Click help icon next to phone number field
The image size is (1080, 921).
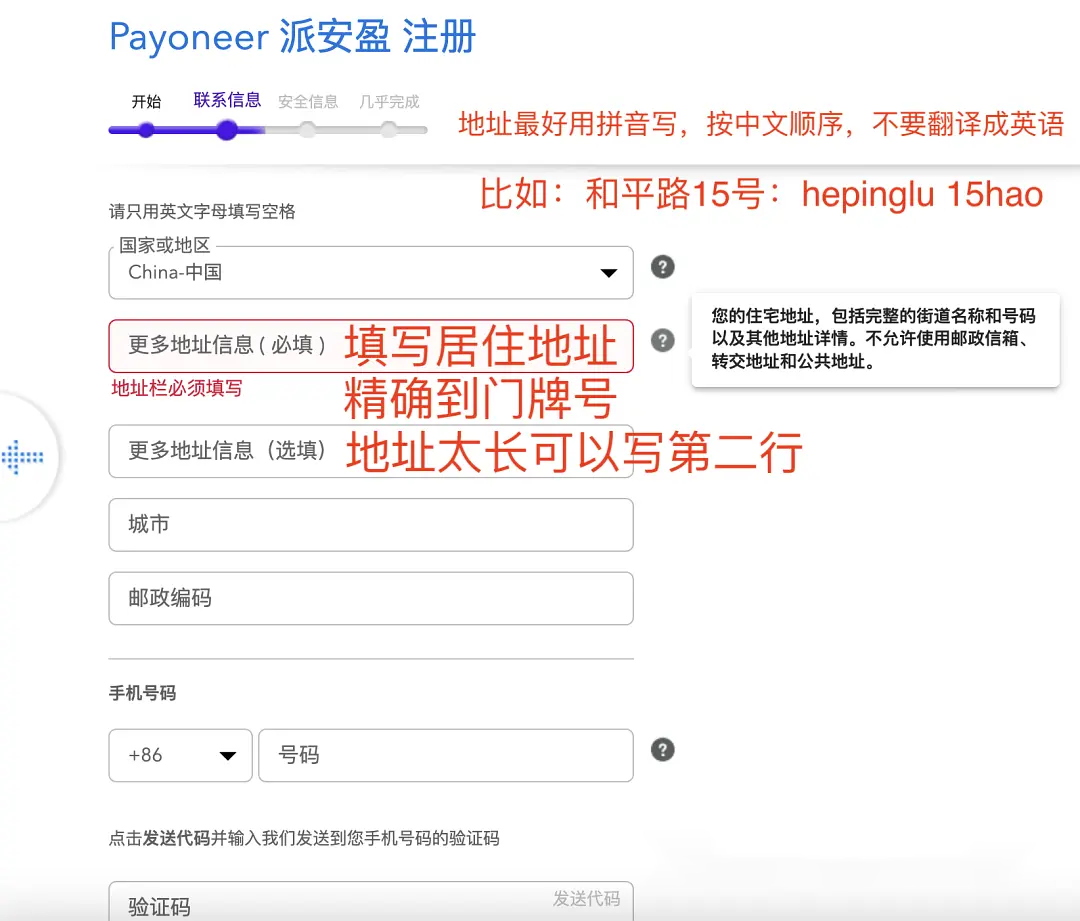coord(662,750)
